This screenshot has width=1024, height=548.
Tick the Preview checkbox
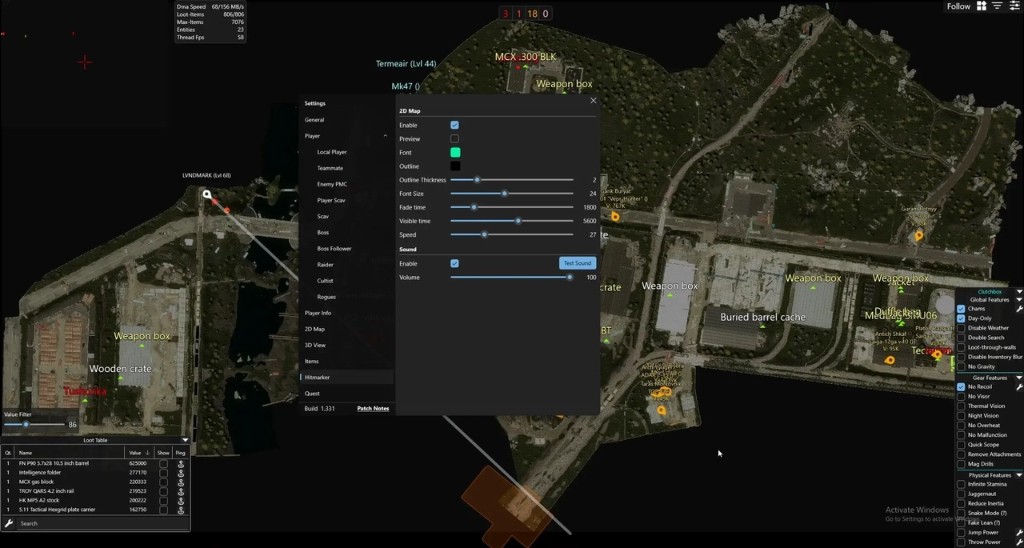455,139
